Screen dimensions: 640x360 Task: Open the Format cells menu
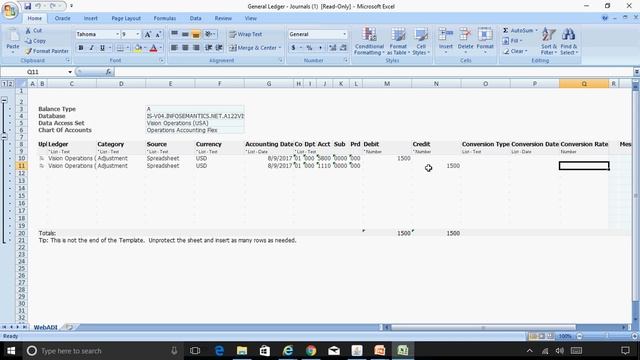pos(485,40)
